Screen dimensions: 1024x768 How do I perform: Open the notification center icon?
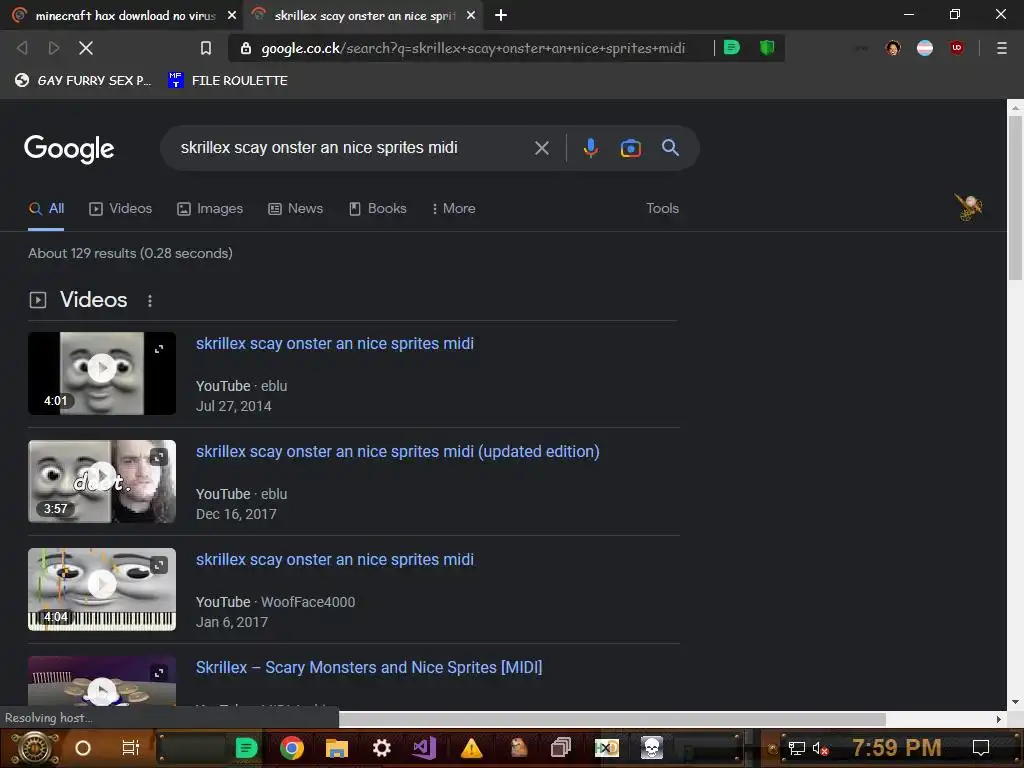(x=980, y=748)
